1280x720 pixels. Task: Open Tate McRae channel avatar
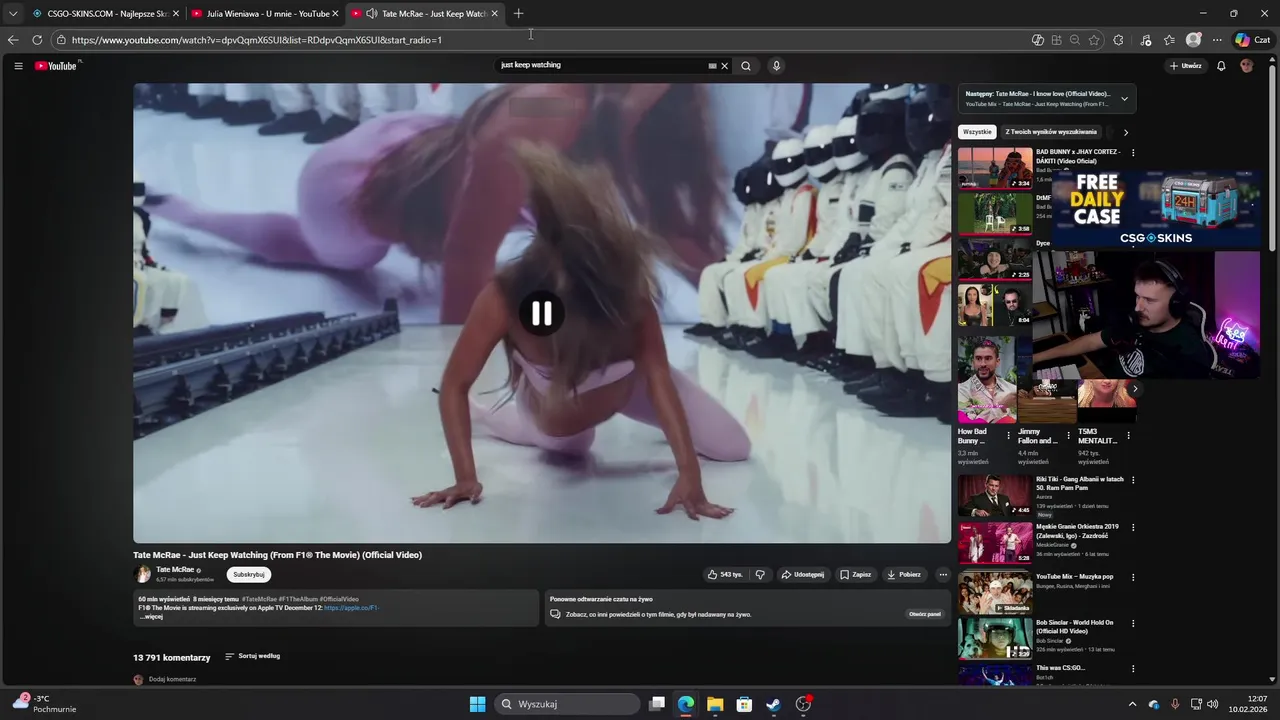point(143,574)
